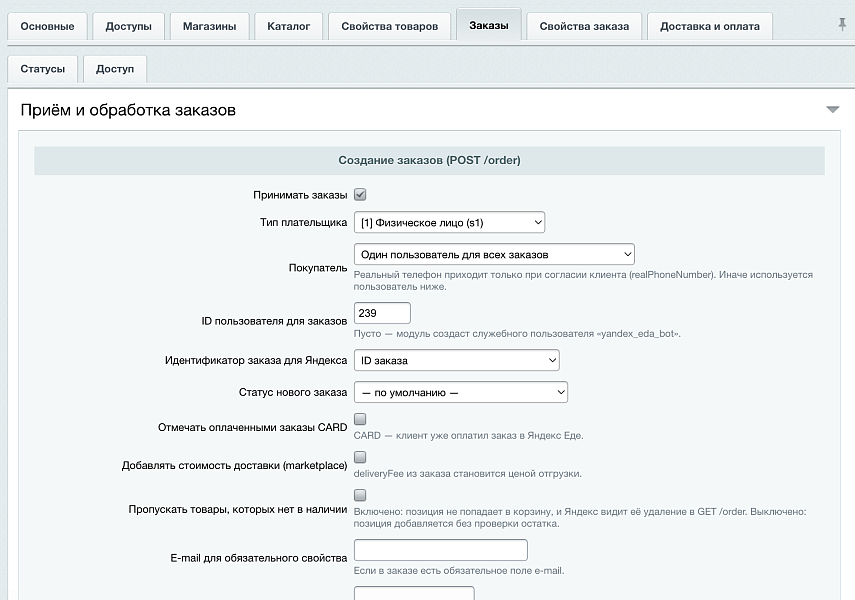Screen dimensions: 855x600
Task: Open the Тип плательщика dropdown
Action: point(449,222)
